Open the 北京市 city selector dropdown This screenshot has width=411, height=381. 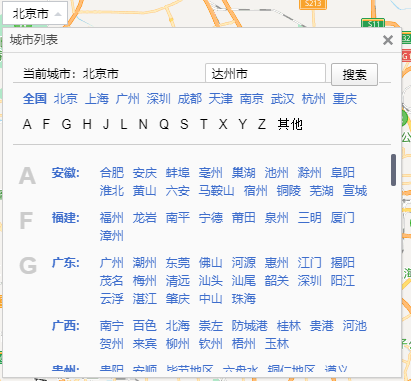pos(35,13)
